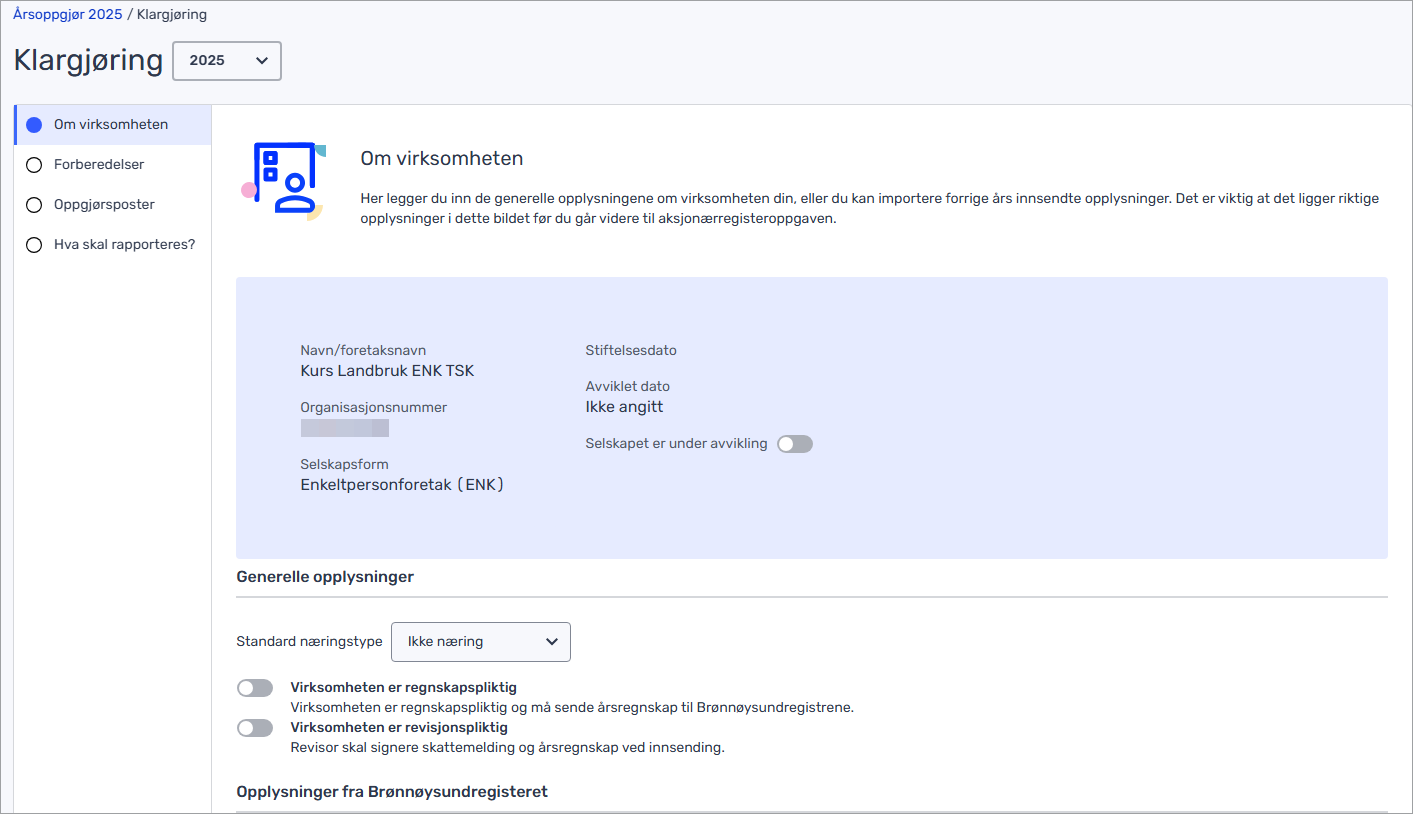Click the filled step circle beside Om virksomheten
The height and width of the screenshot is (814, 1413).
(x=34, y=125)
